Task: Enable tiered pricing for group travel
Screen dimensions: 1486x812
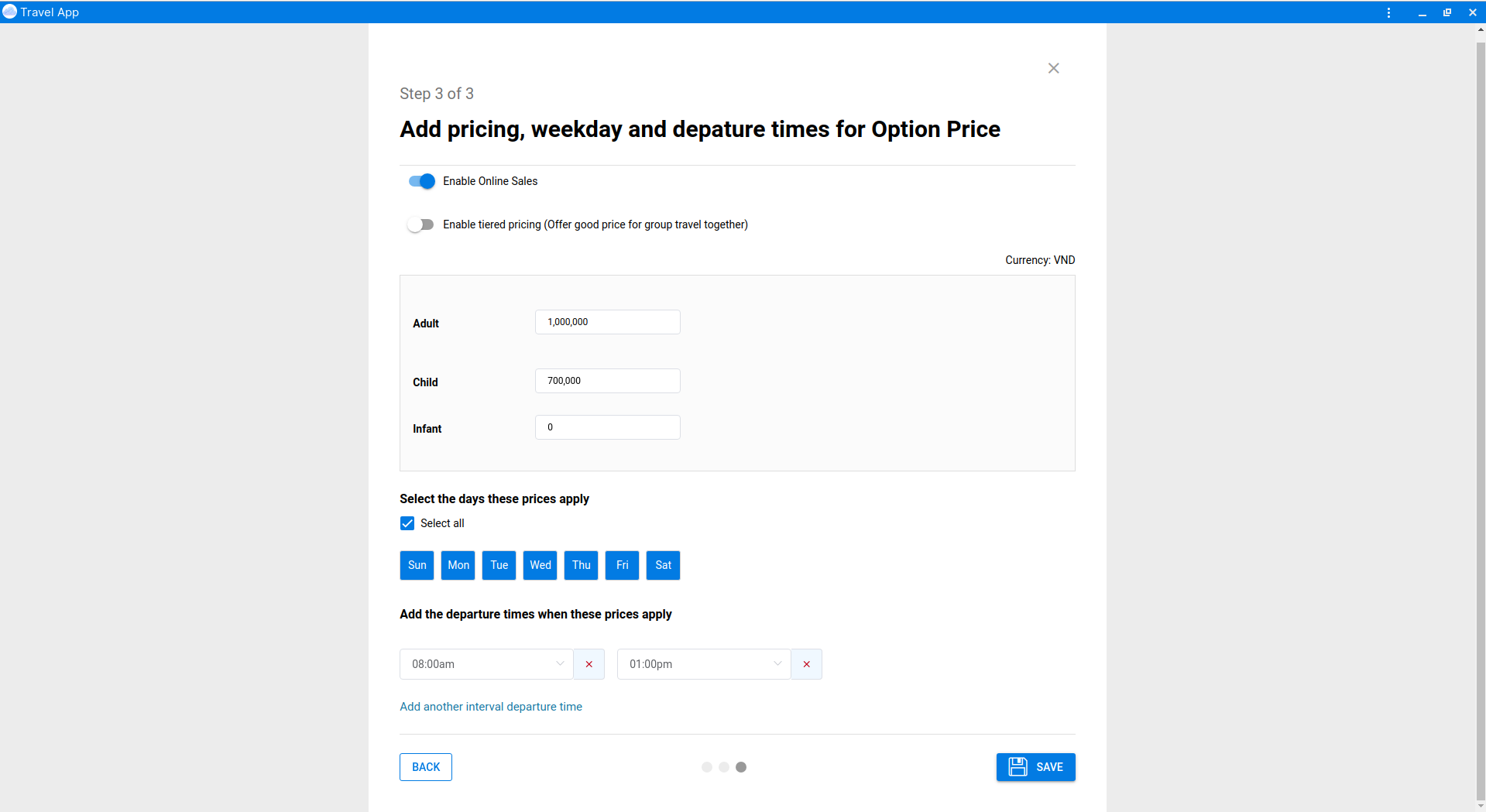Action: point(420,224)
